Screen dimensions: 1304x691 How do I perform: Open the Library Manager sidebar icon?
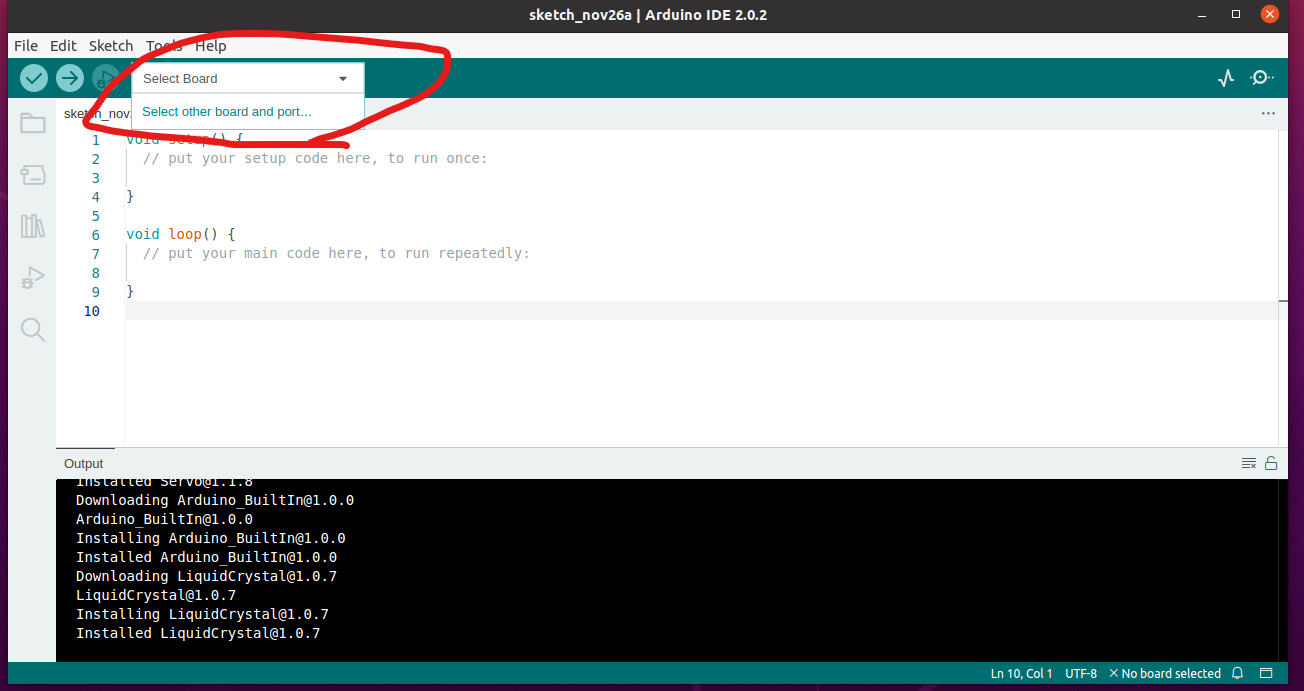(33, 226)
